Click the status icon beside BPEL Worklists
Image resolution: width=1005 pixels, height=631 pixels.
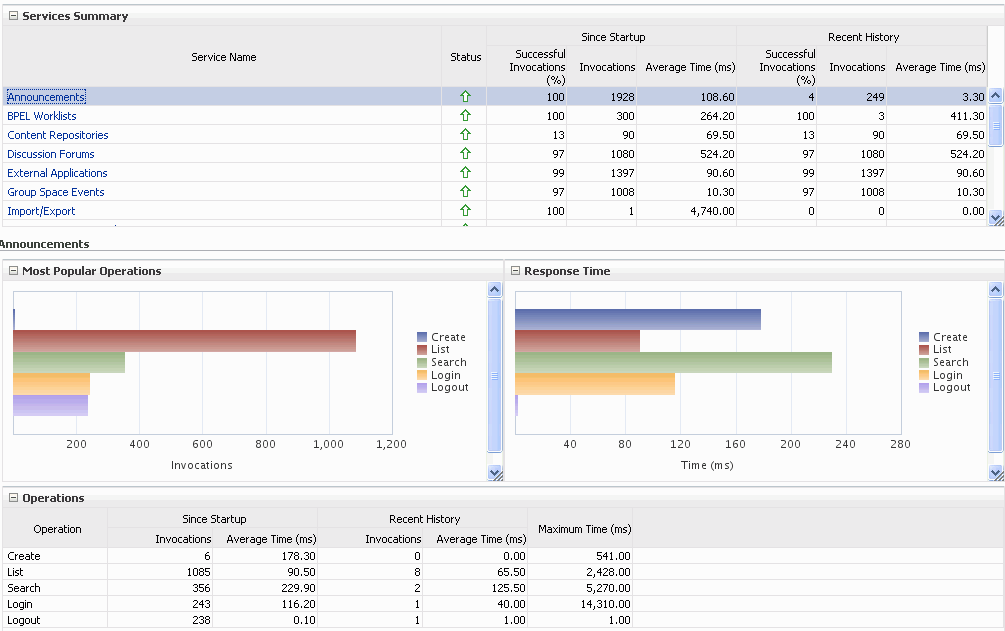pyautogui.click(x=464, y=115)
